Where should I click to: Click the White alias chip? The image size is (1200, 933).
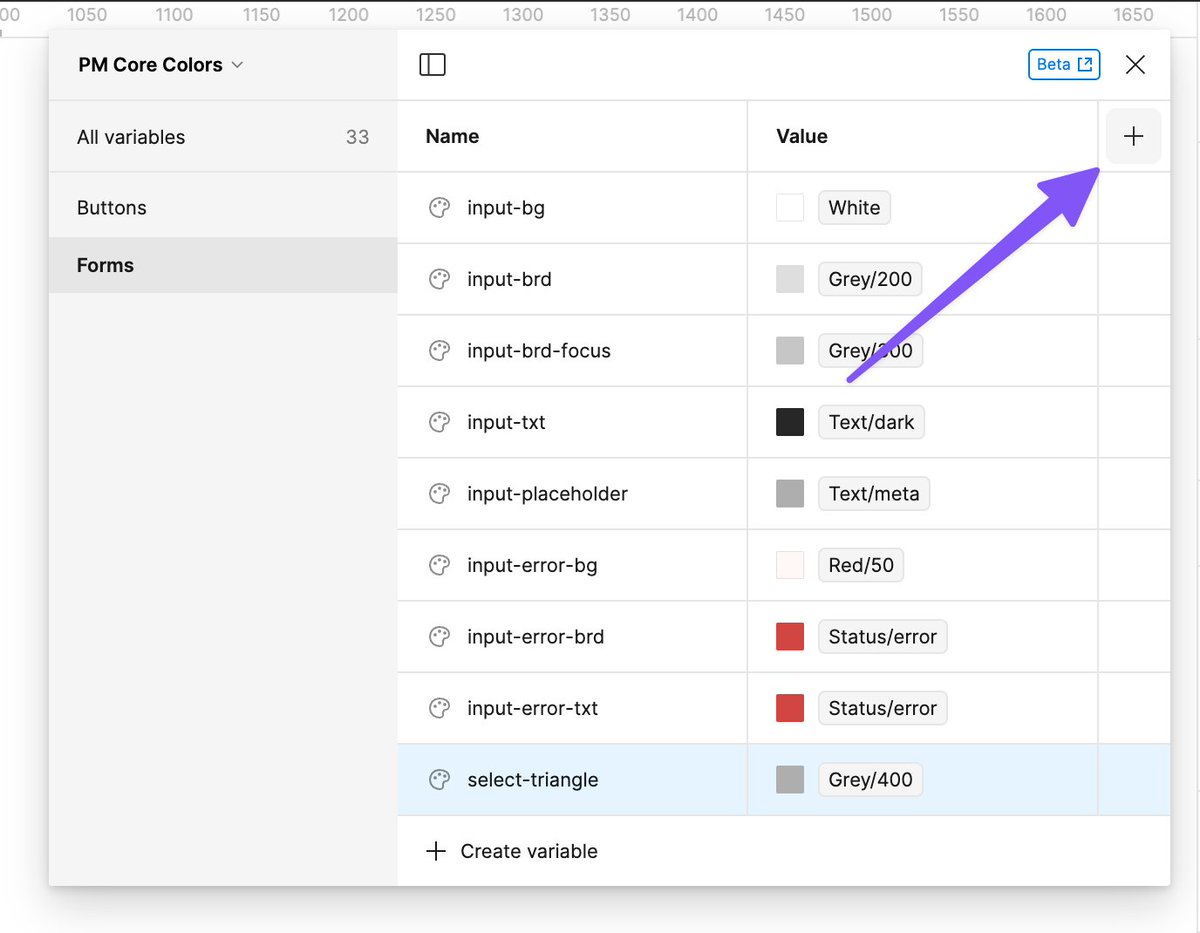(x=854, y=208)
